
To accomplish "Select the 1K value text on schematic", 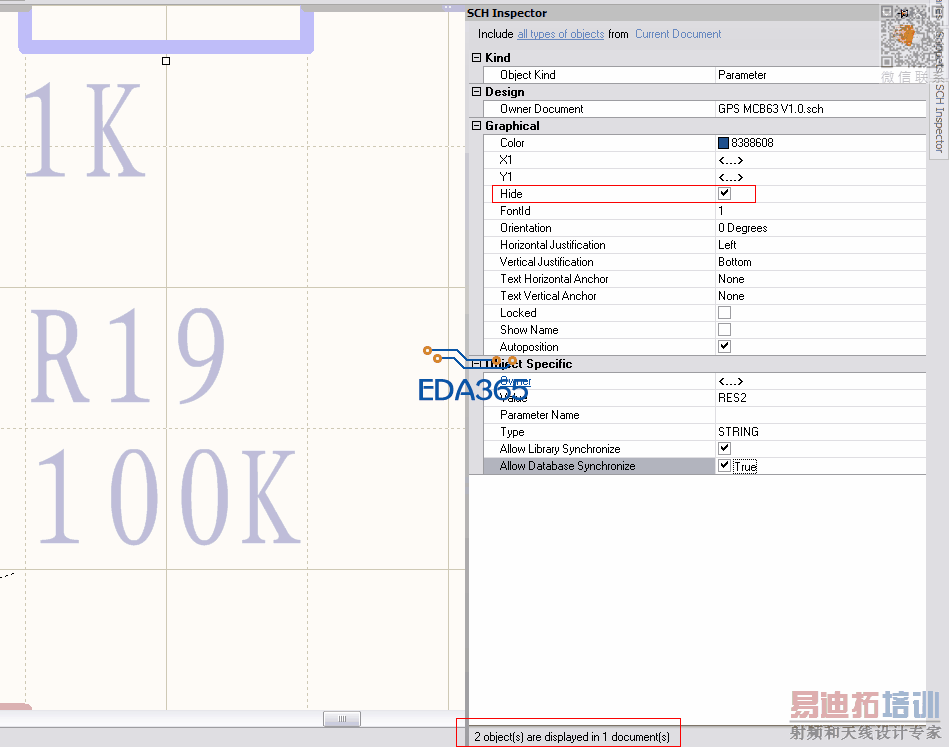I will pyautogui.click(x=85, y=130).
